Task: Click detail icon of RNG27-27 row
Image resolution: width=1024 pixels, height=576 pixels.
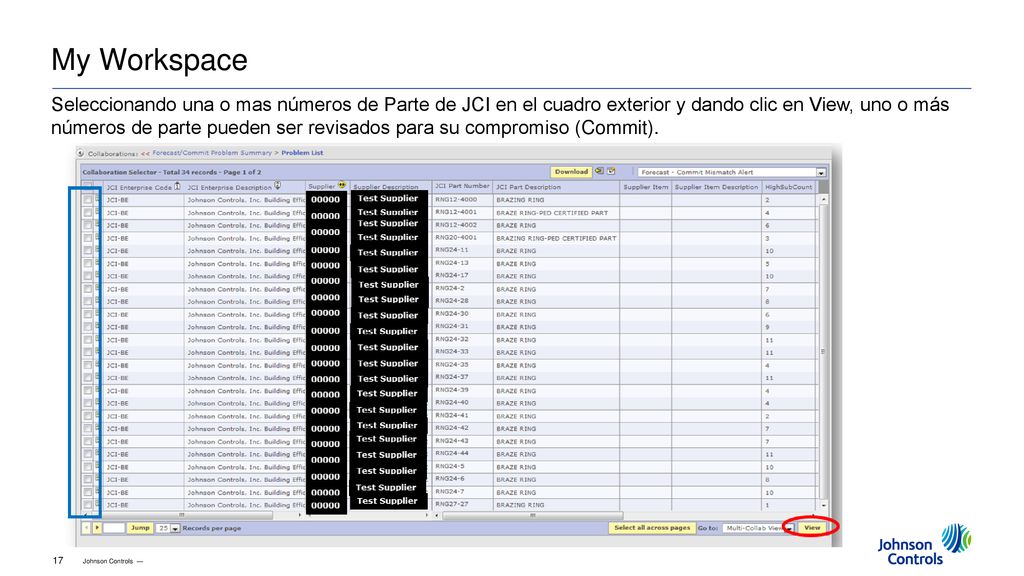Action: click(98, 504)
